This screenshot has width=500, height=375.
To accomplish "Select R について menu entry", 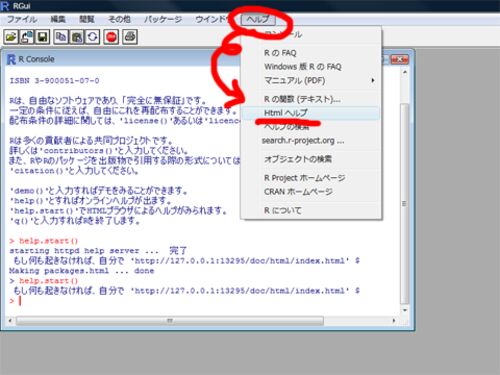I will tap(311, 210).
